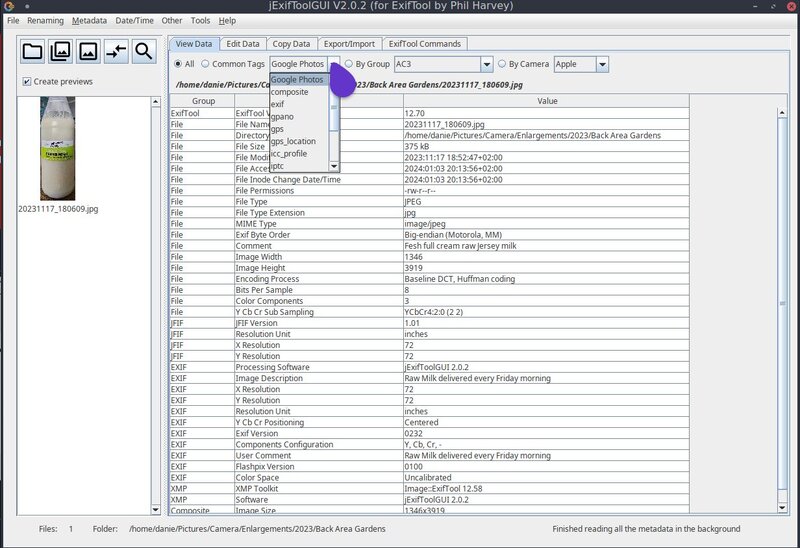Open the Metadata menu
This screenshot has width=800, height=548.
(x=89, y=20)
